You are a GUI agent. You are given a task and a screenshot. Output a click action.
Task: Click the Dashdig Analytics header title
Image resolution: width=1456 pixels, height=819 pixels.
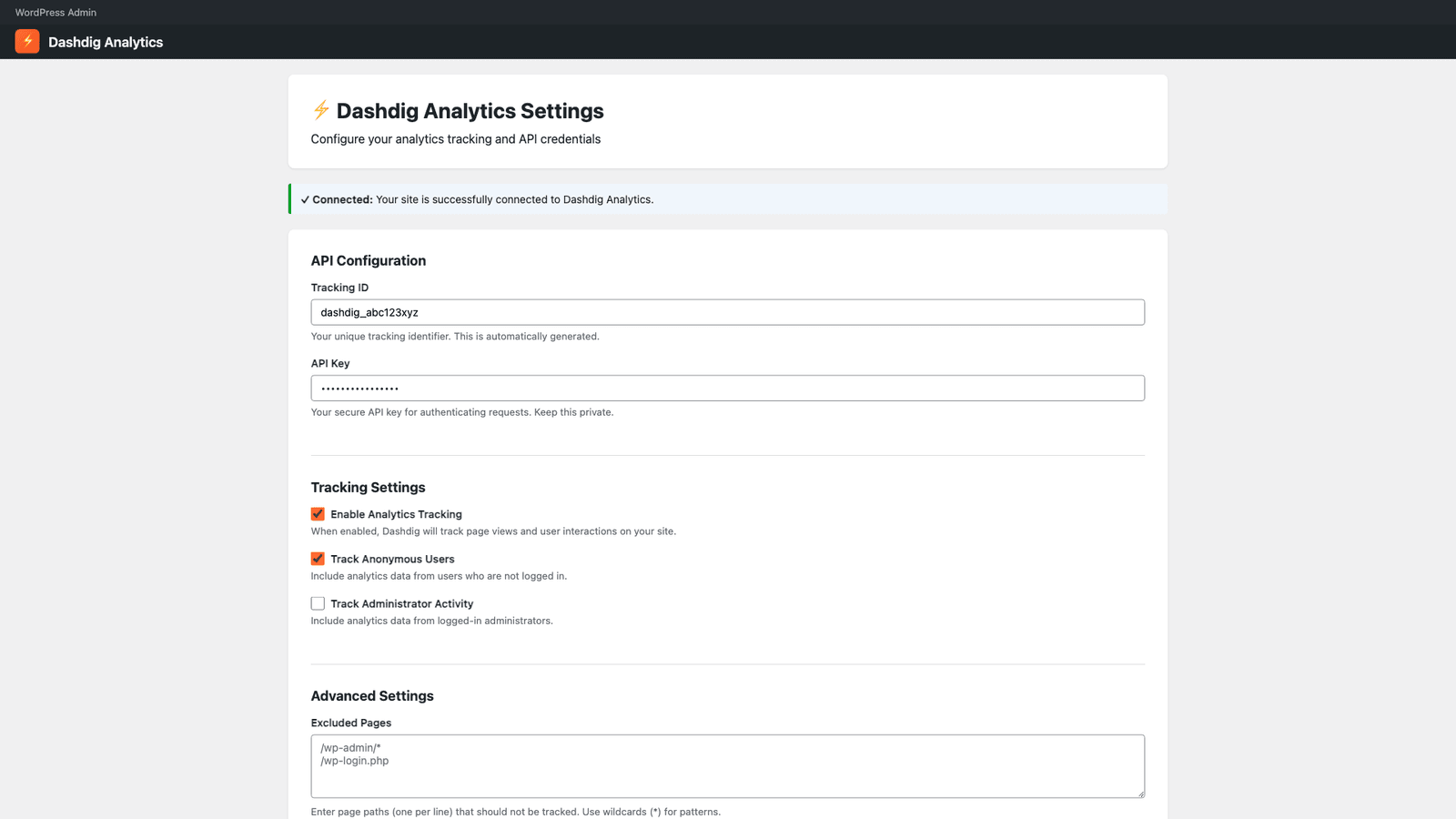(106, 42)
